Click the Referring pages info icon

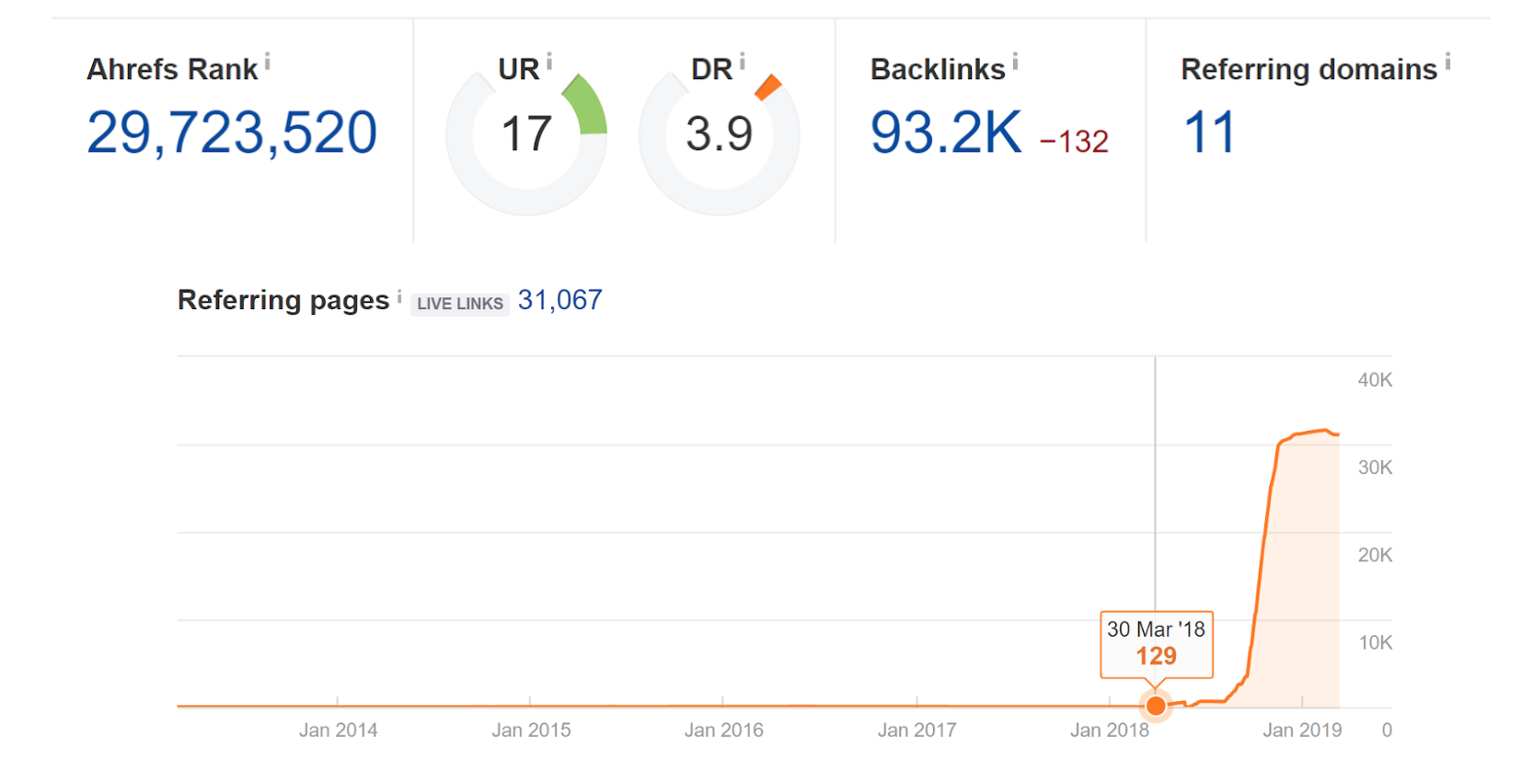pyautogui.click(x=399, y=296)
